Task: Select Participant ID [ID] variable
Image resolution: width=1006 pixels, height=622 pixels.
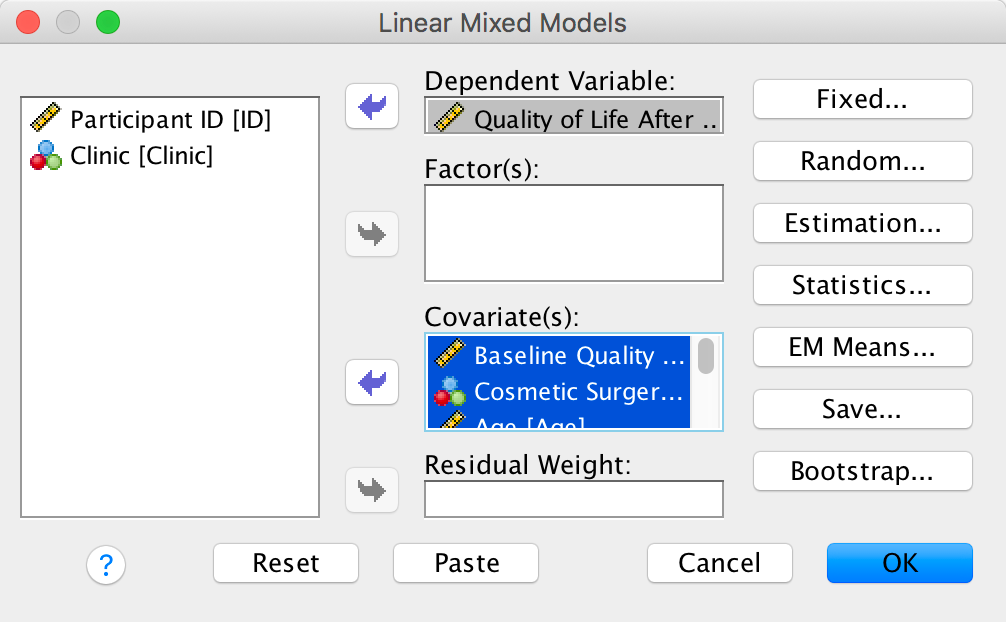Action: pyautogui.click(x=170, y=120)
